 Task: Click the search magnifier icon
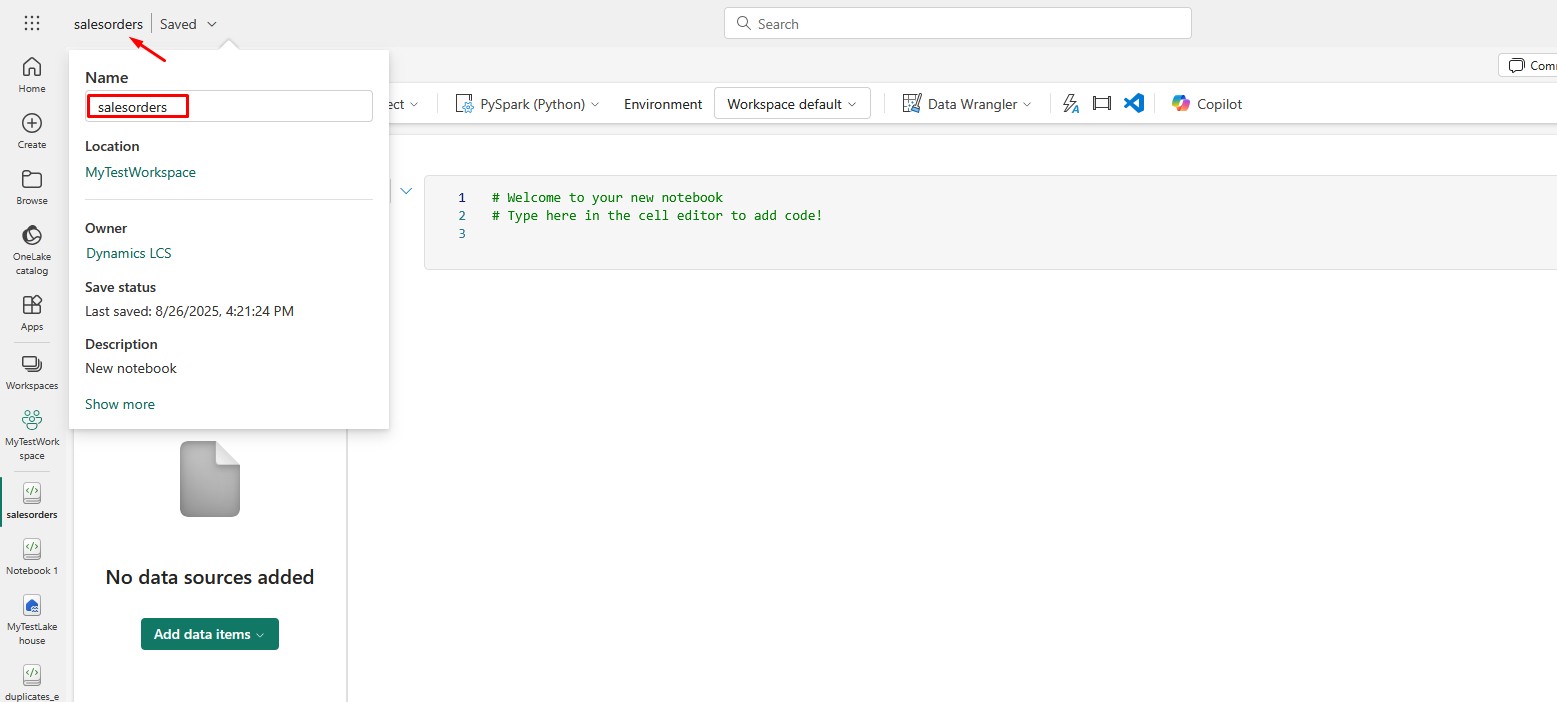(743, 23)
